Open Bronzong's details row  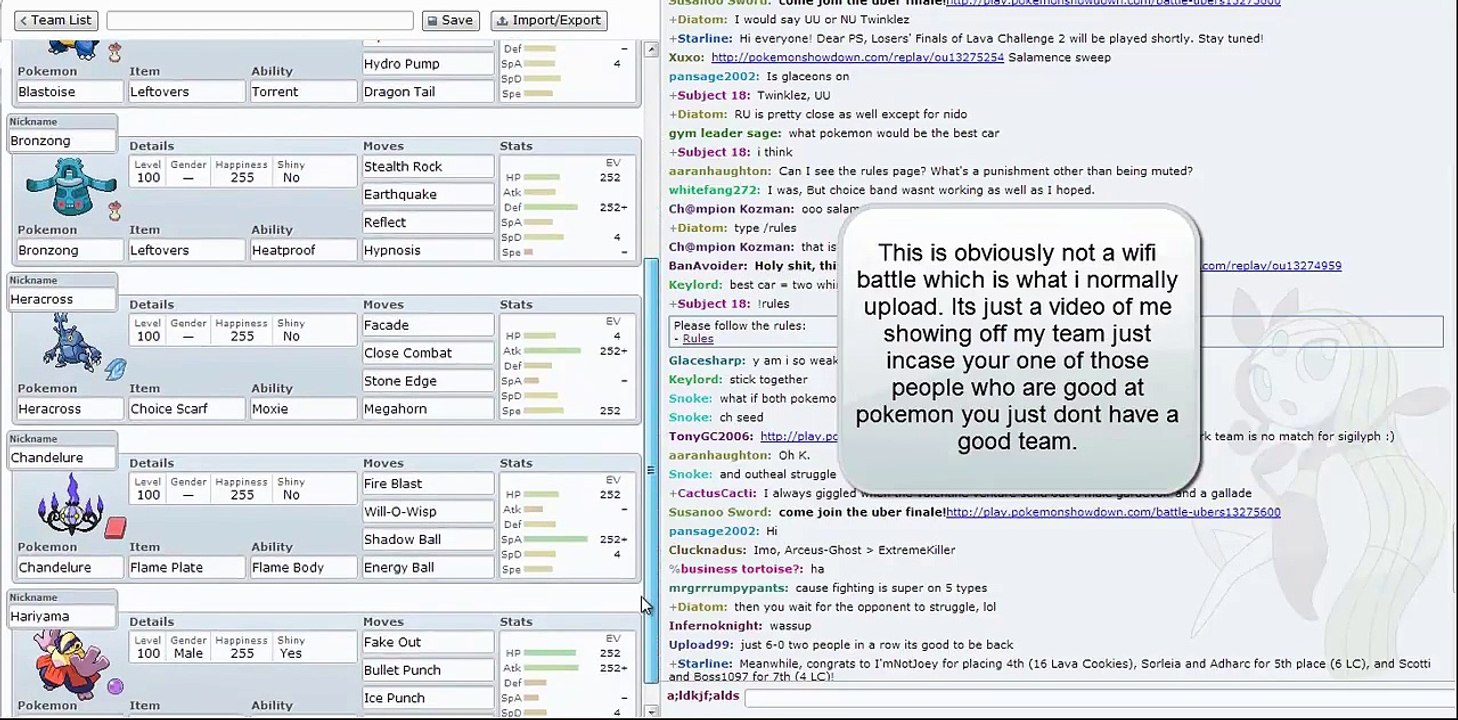[x=242, y=171]
